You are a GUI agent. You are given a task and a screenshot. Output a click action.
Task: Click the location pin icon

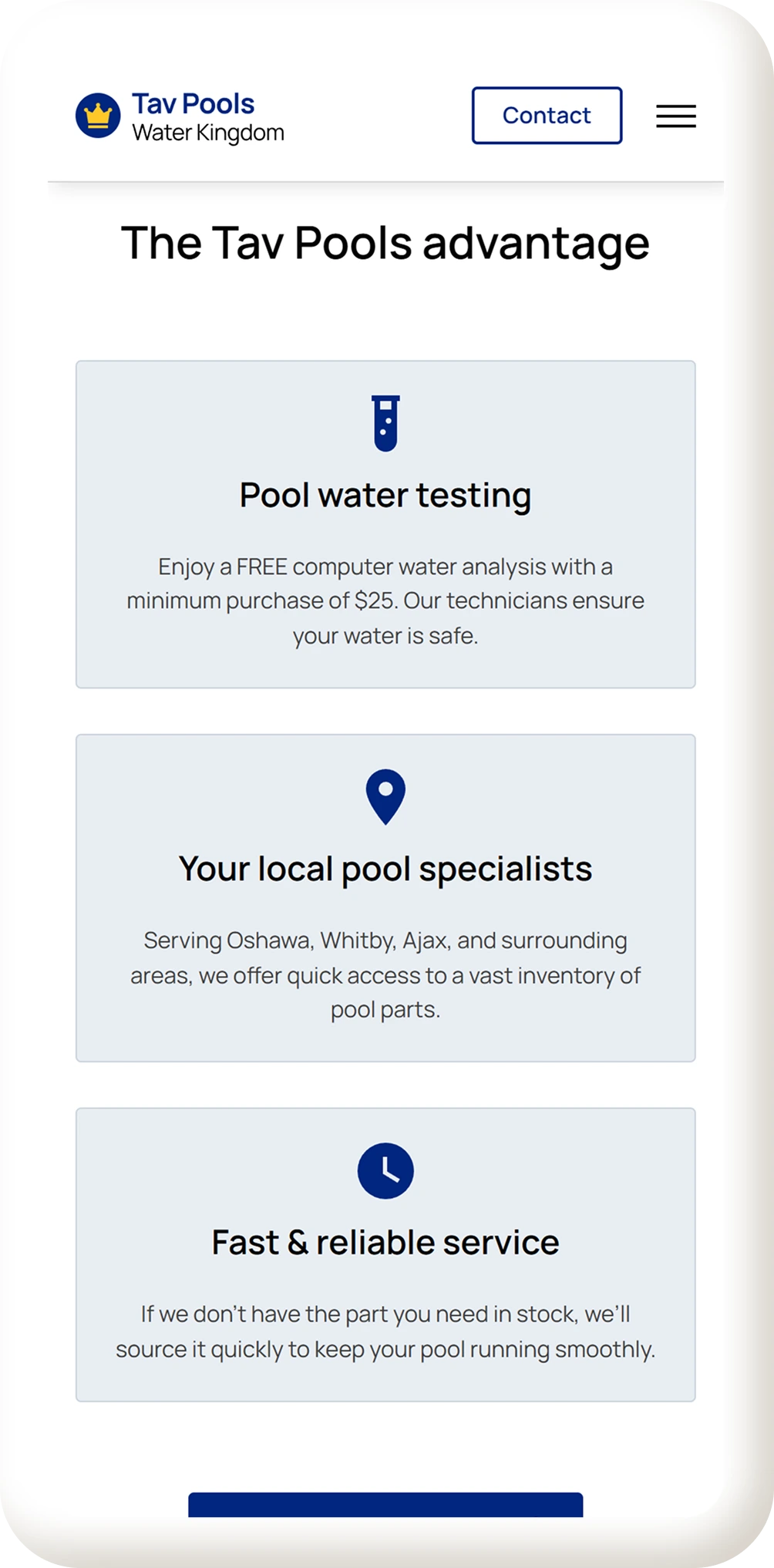[x=385, y=796]
